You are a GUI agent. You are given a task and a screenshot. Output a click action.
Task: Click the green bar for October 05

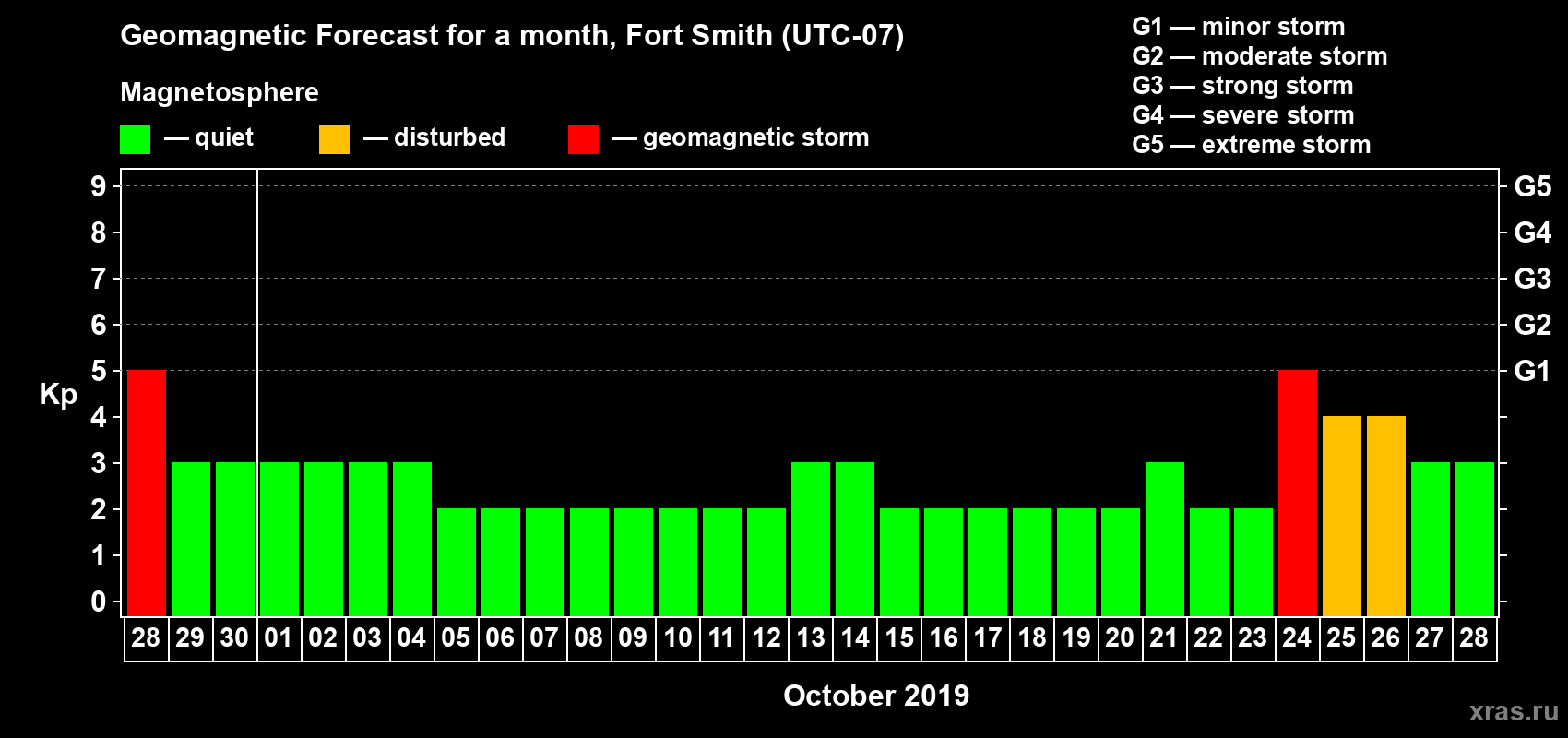[457, 562]
